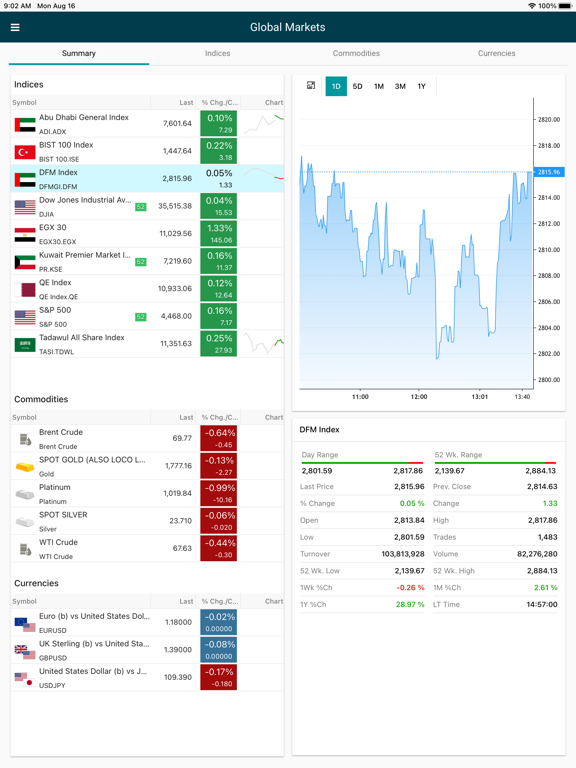Select the 1M chart period
This screenshot has height=768, width=576.
379,86
